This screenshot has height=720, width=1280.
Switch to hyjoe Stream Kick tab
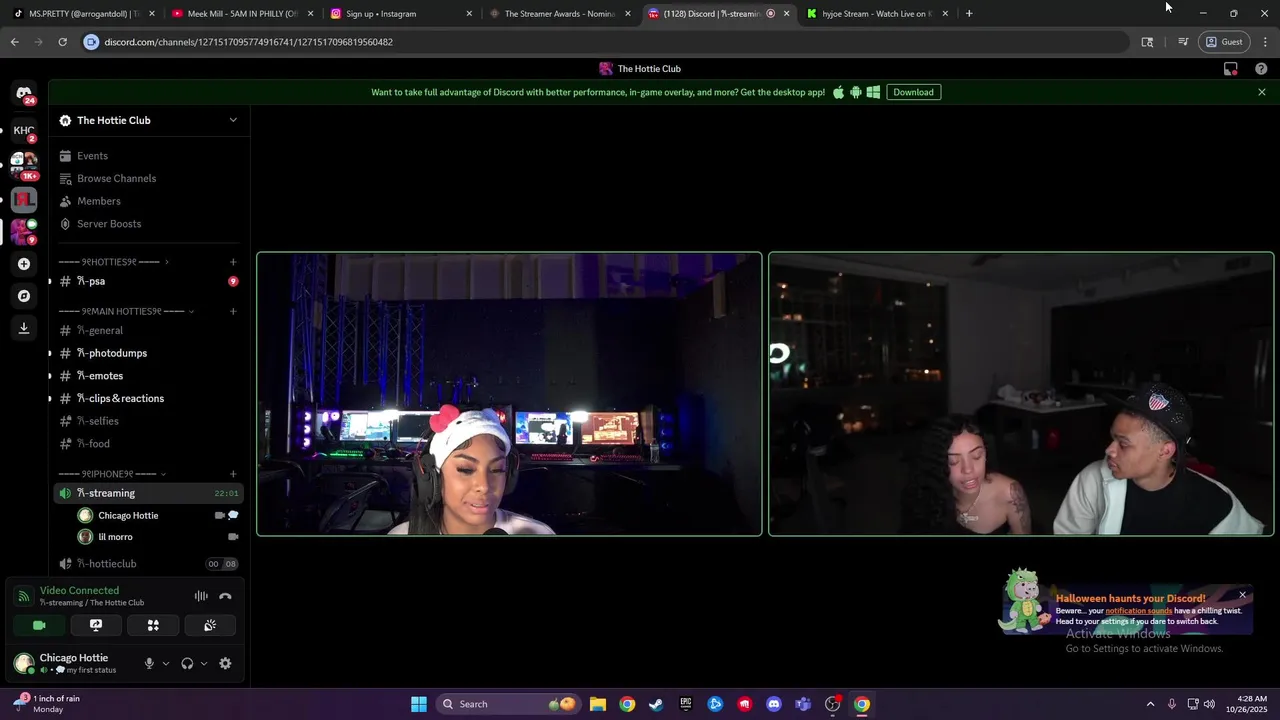[877, 14]
